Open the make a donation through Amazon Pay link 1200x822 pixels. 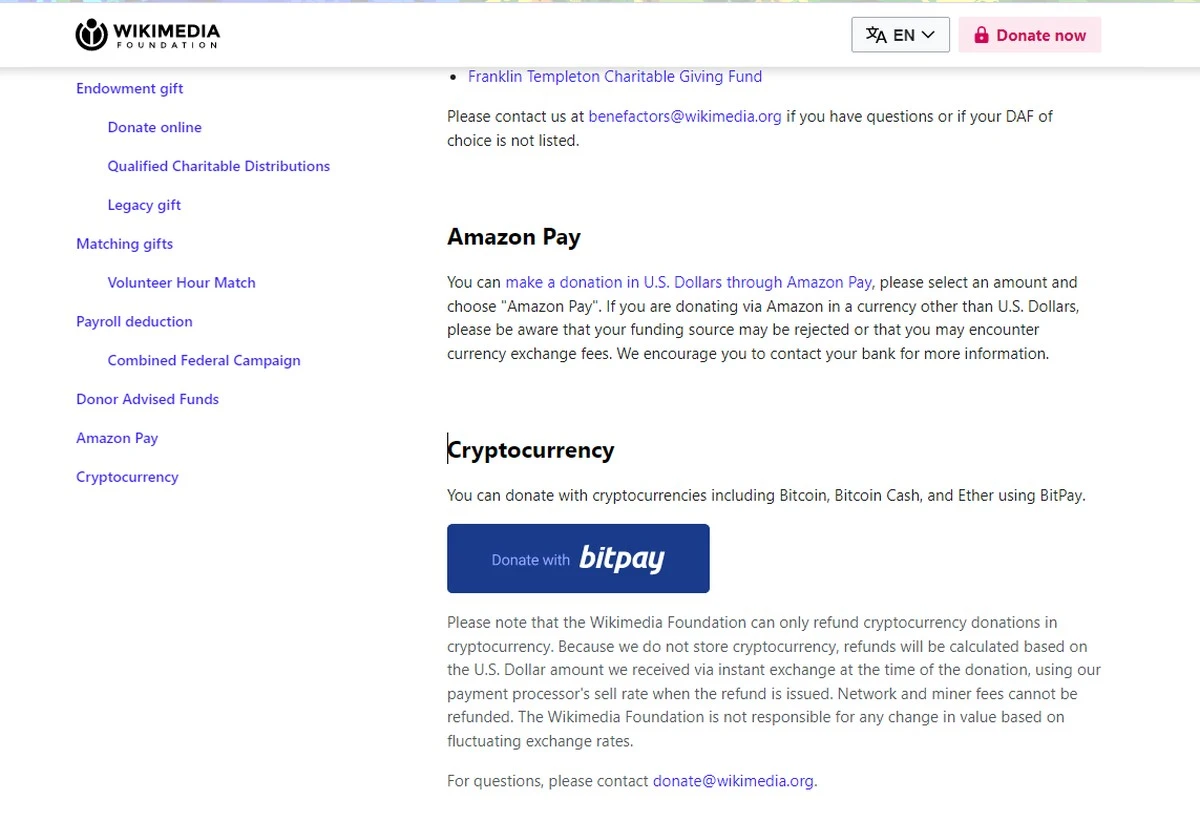click(689, 283)
